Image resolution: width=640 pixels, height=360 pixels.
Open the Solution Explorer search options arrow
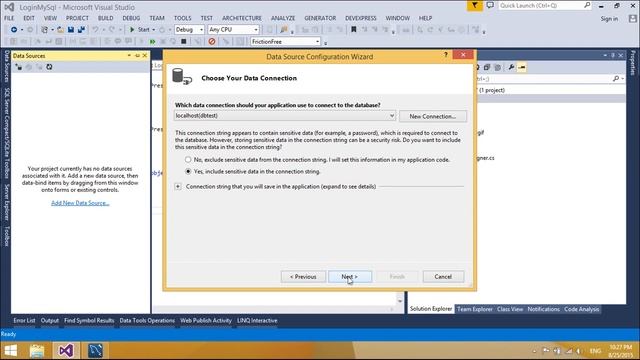[x=623, y=78]
